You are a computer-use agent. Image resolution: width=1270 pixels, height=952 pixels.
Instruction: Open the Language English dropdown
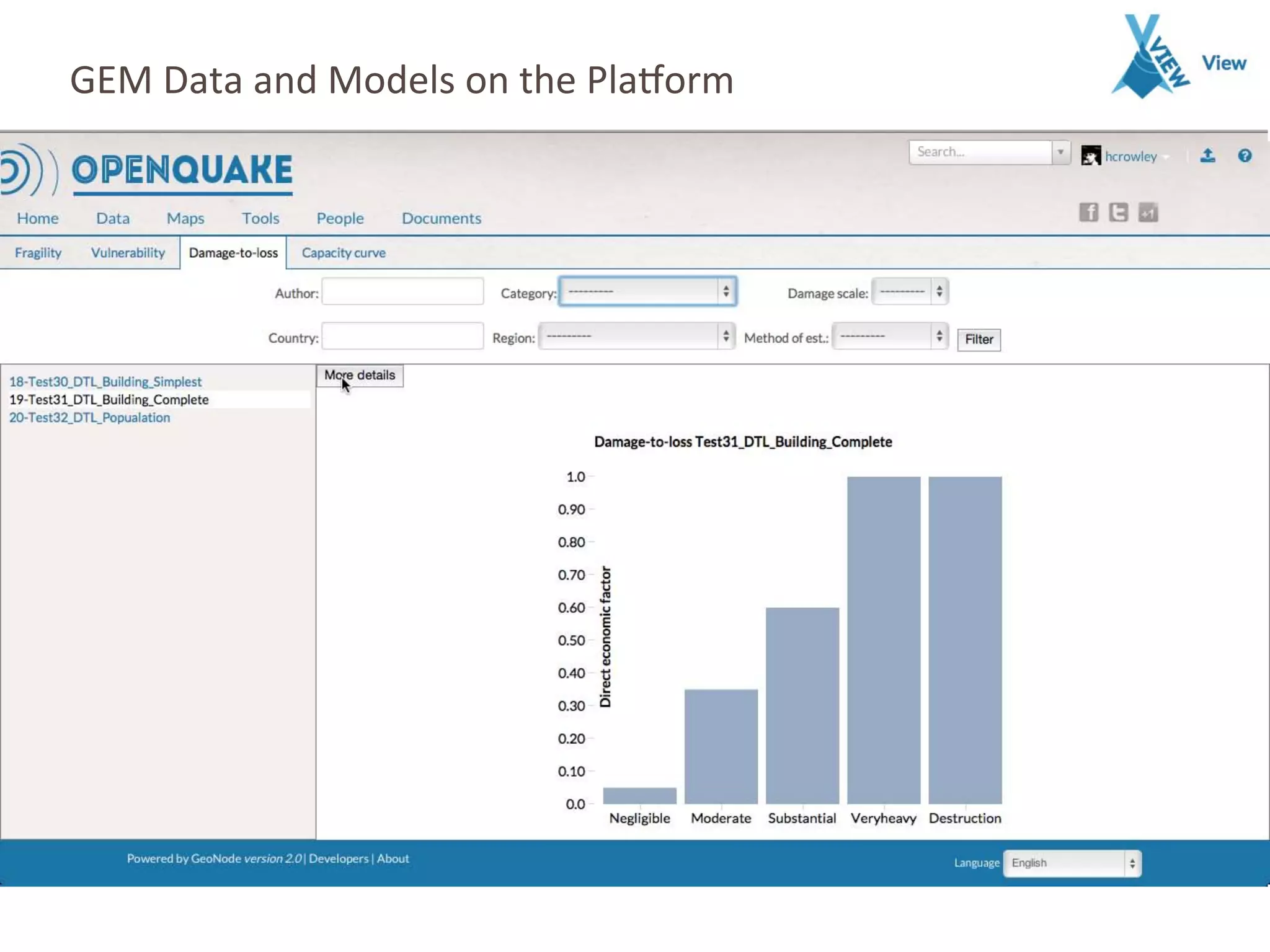point(1072,863)
